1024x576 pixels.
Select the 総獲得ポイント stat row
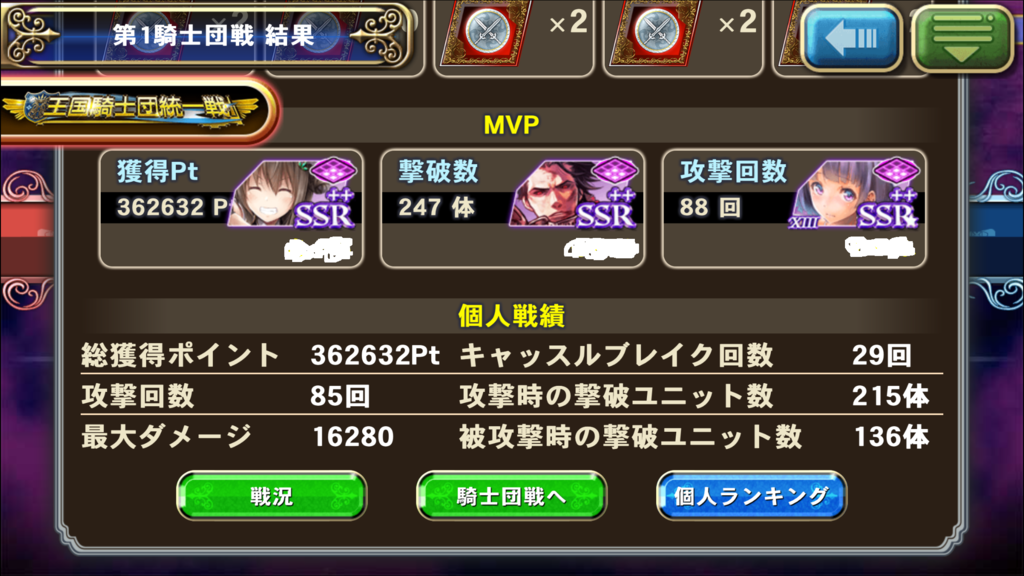[261, 355]
